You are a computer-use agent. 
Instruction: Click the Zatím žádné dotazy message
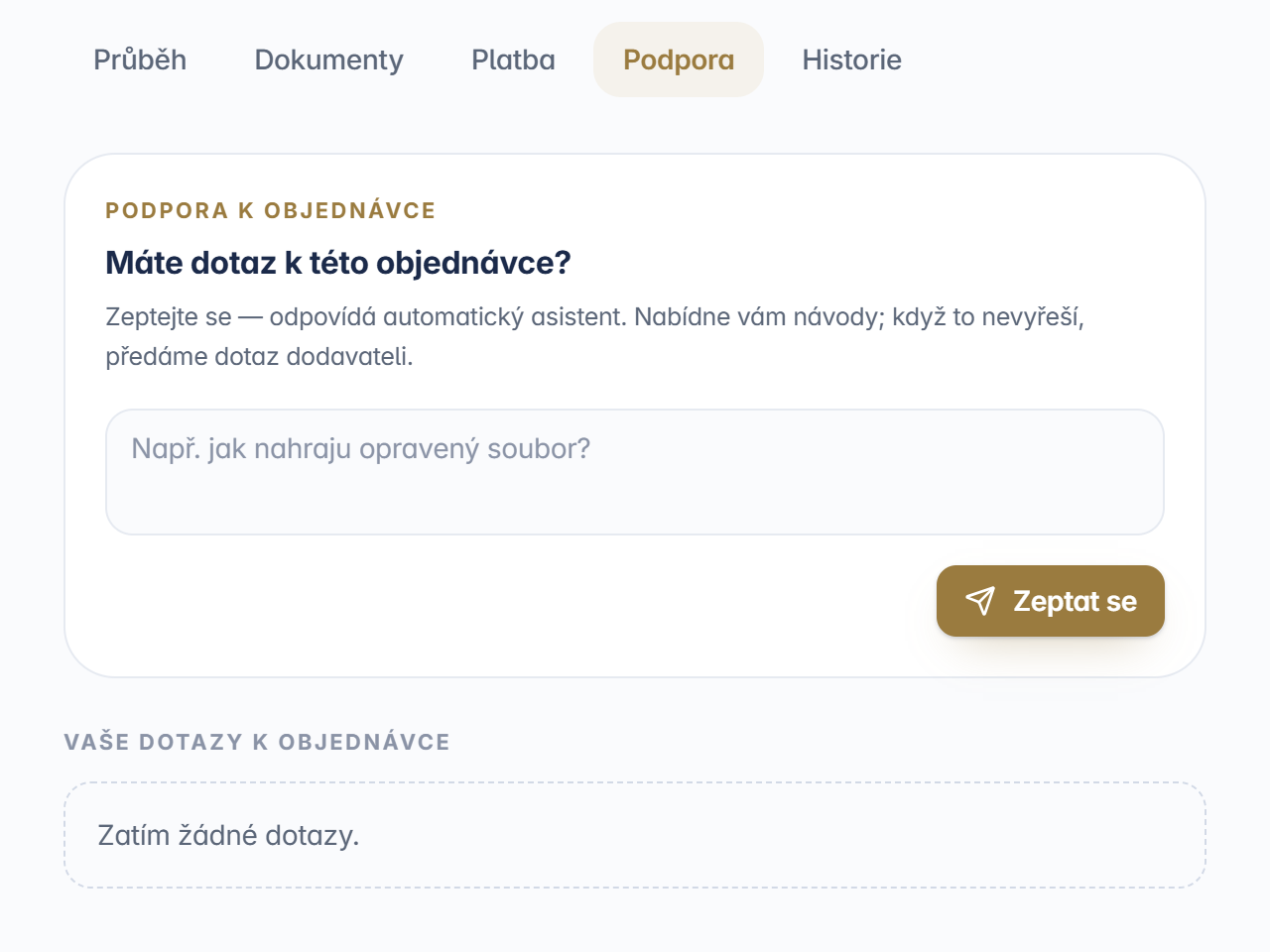tap(228, 835)
